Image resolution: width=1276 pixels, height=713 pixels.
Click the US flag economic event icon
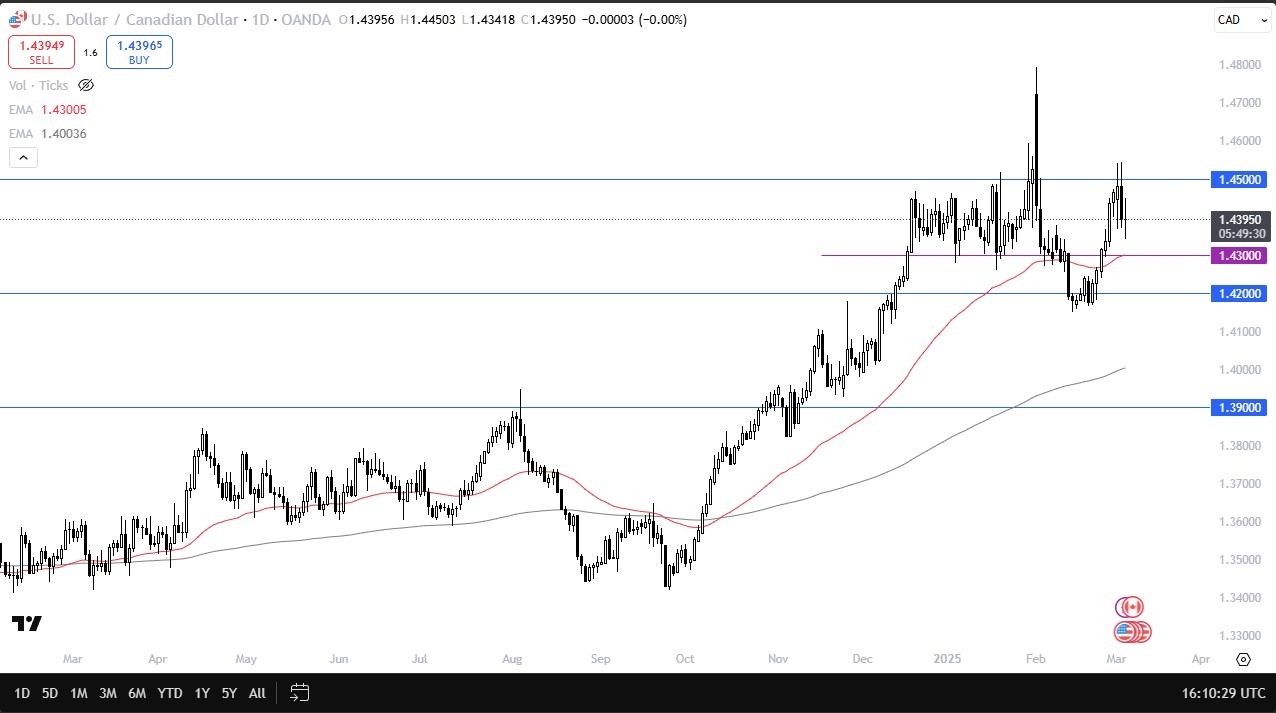(1126, 632)
